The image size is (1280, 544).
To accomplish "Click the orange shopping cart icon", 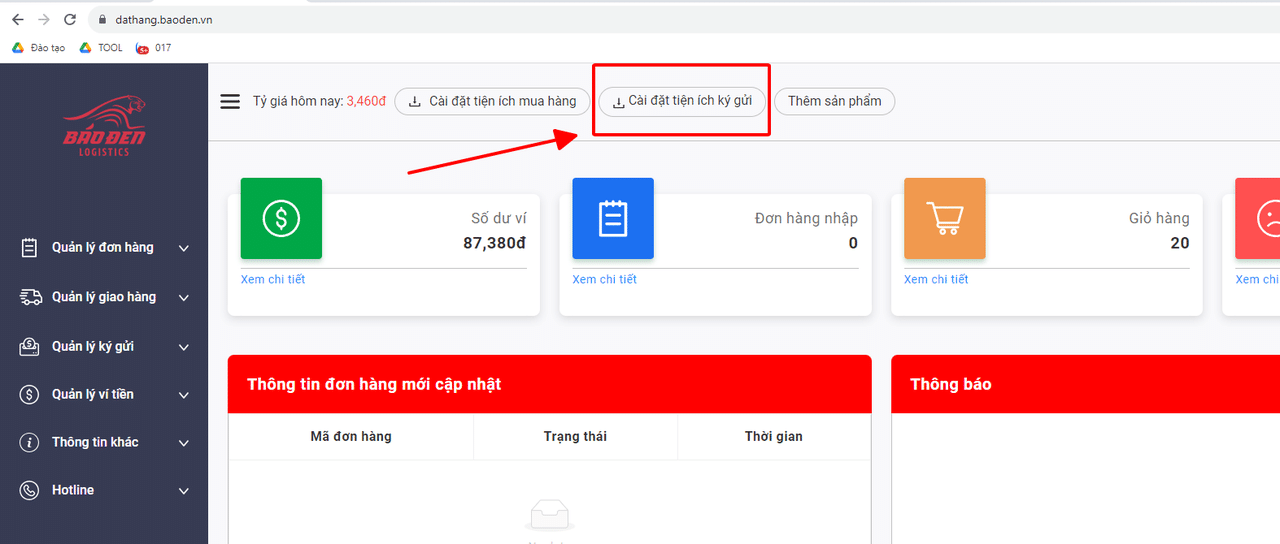I will 944,218.
